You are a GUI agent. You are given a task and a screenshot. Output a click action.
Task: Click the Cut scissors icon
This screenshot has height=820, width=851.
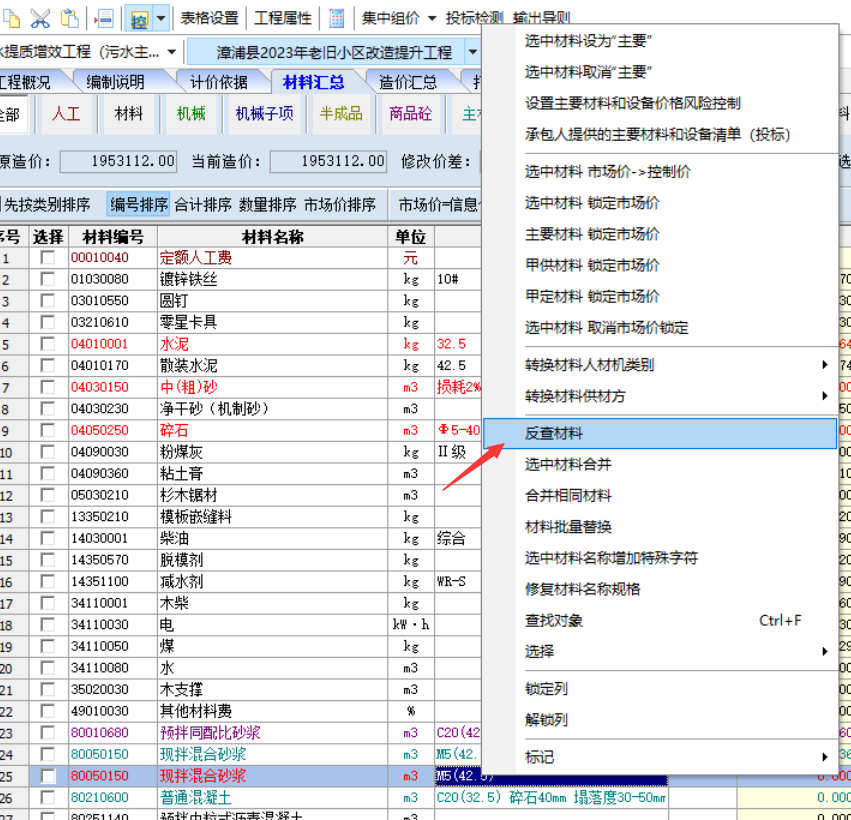pos(40,18)
